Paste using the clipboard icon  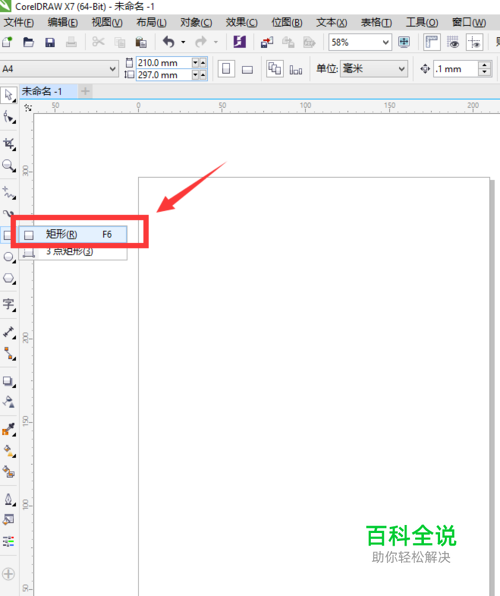pyautogui.click(x=141, y=42)
